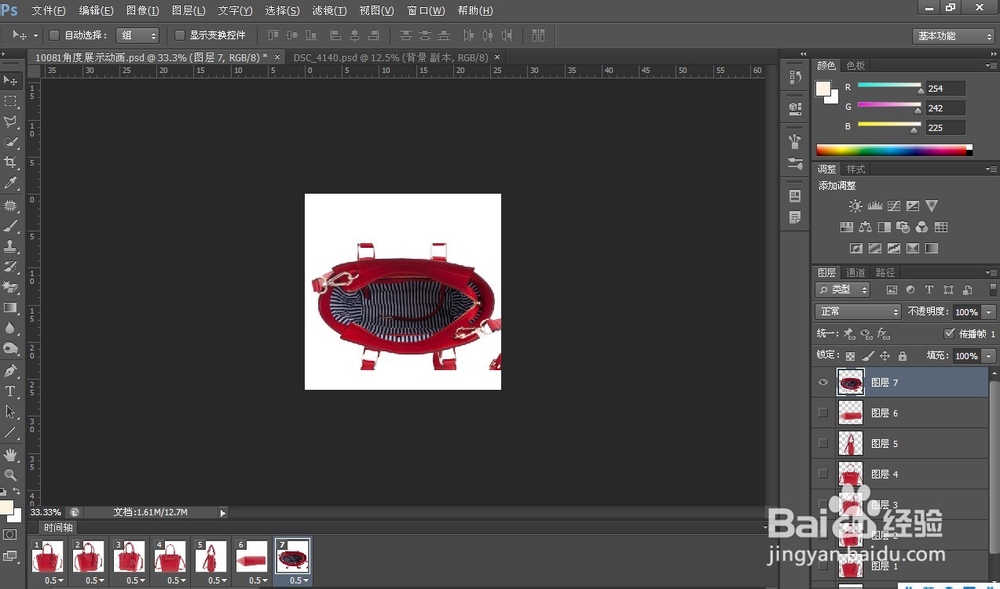Click the foreground color swatch in Color panel

823,89
